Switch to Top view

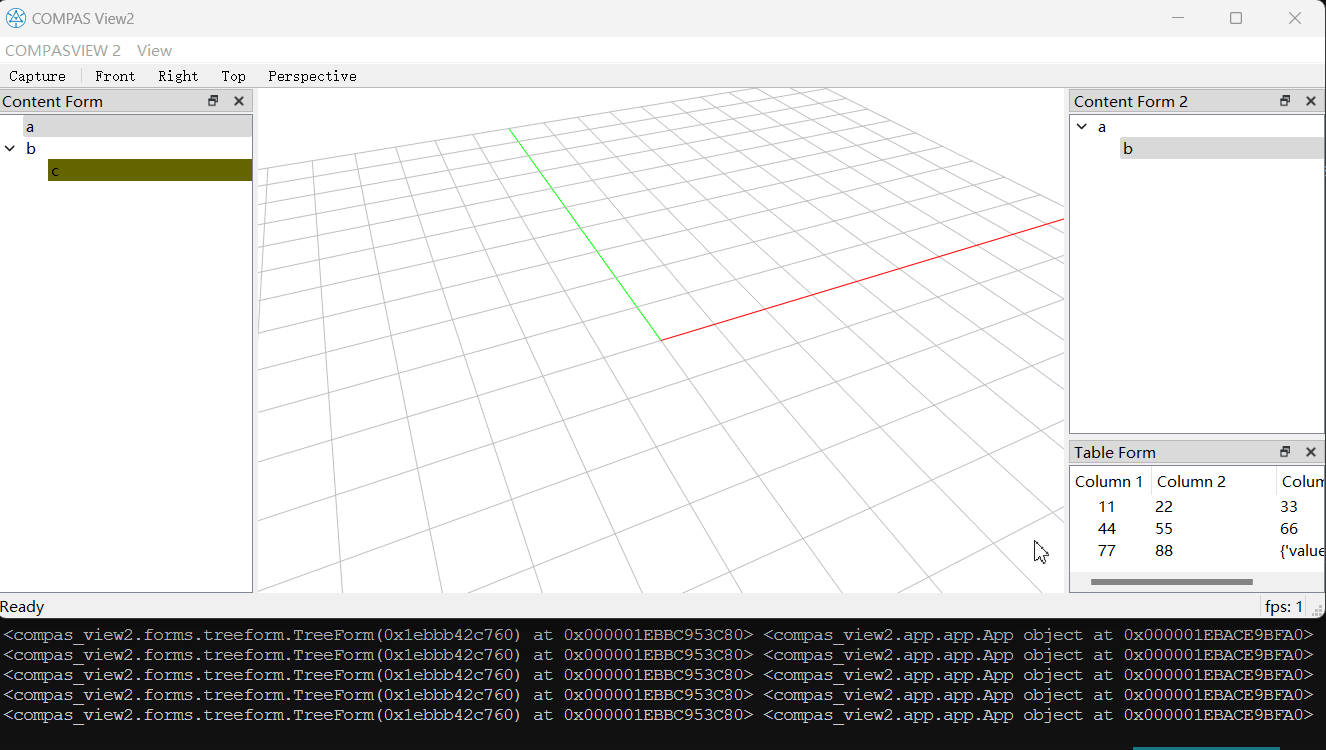coord(233,75)
